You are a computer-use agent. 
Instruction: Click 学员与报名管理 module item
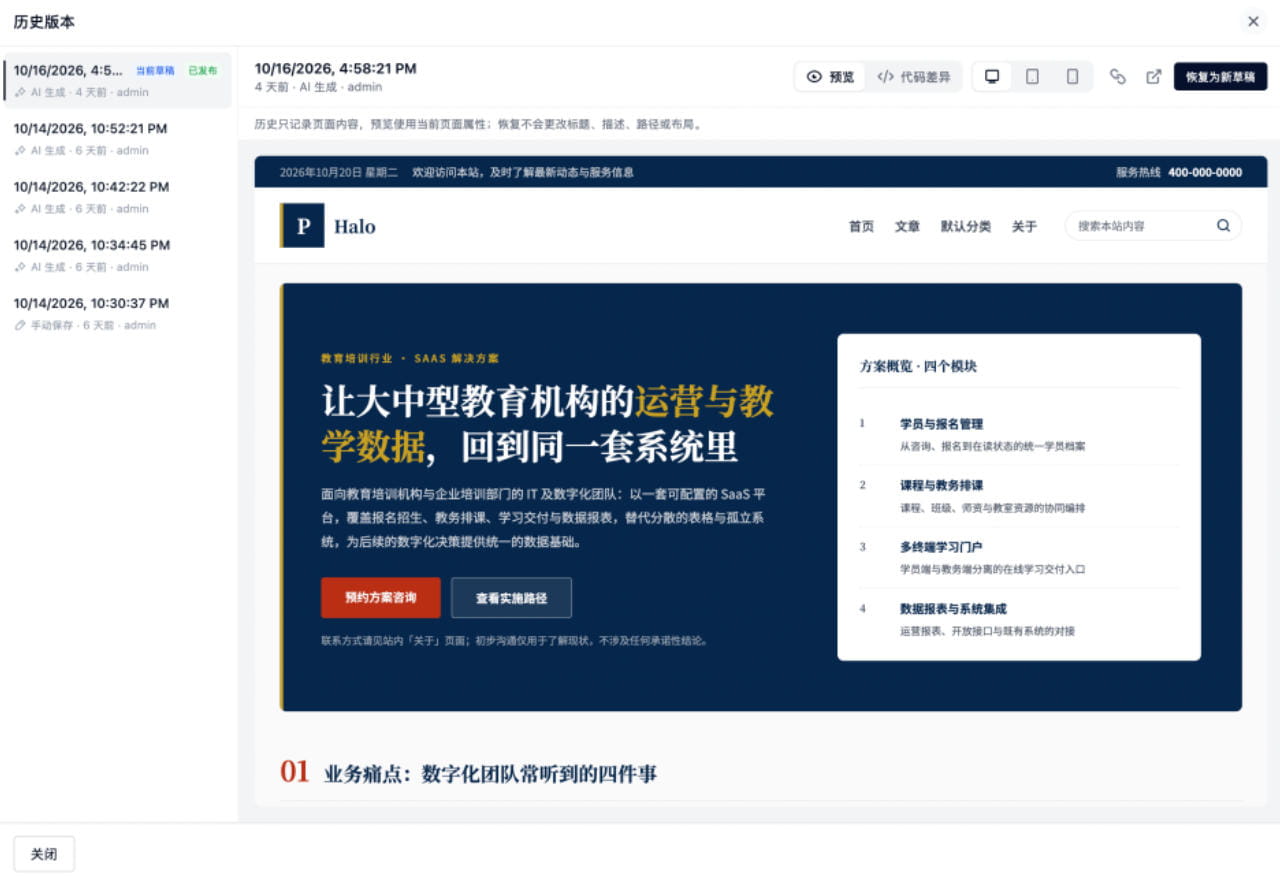(x=1018, y=434)
